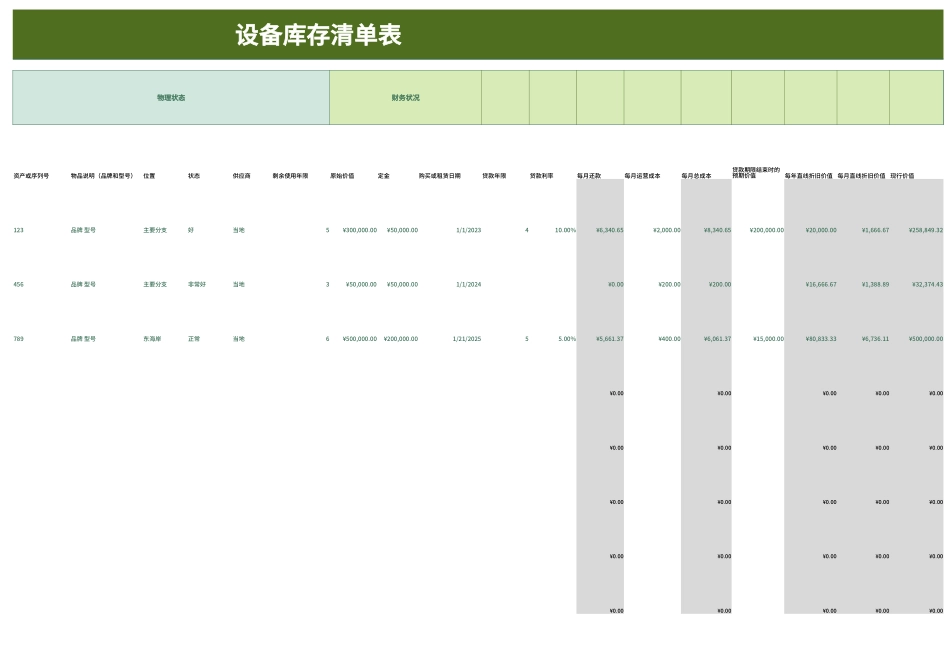Click the 贷款利率 column header

542,176
